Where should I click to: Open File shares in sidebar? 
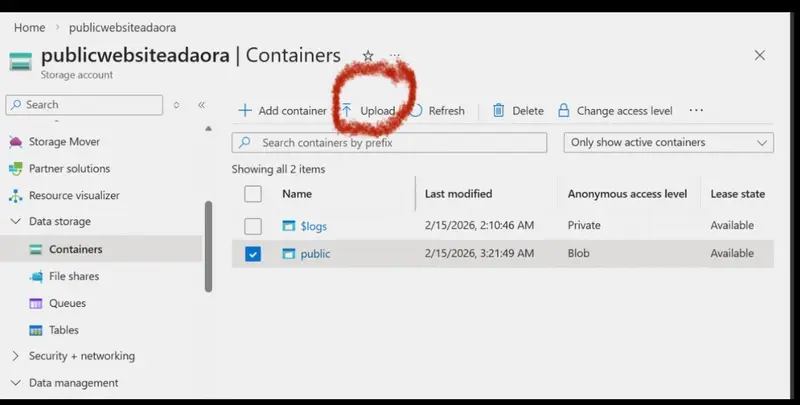pyautogui.click(x=74, y=276)
